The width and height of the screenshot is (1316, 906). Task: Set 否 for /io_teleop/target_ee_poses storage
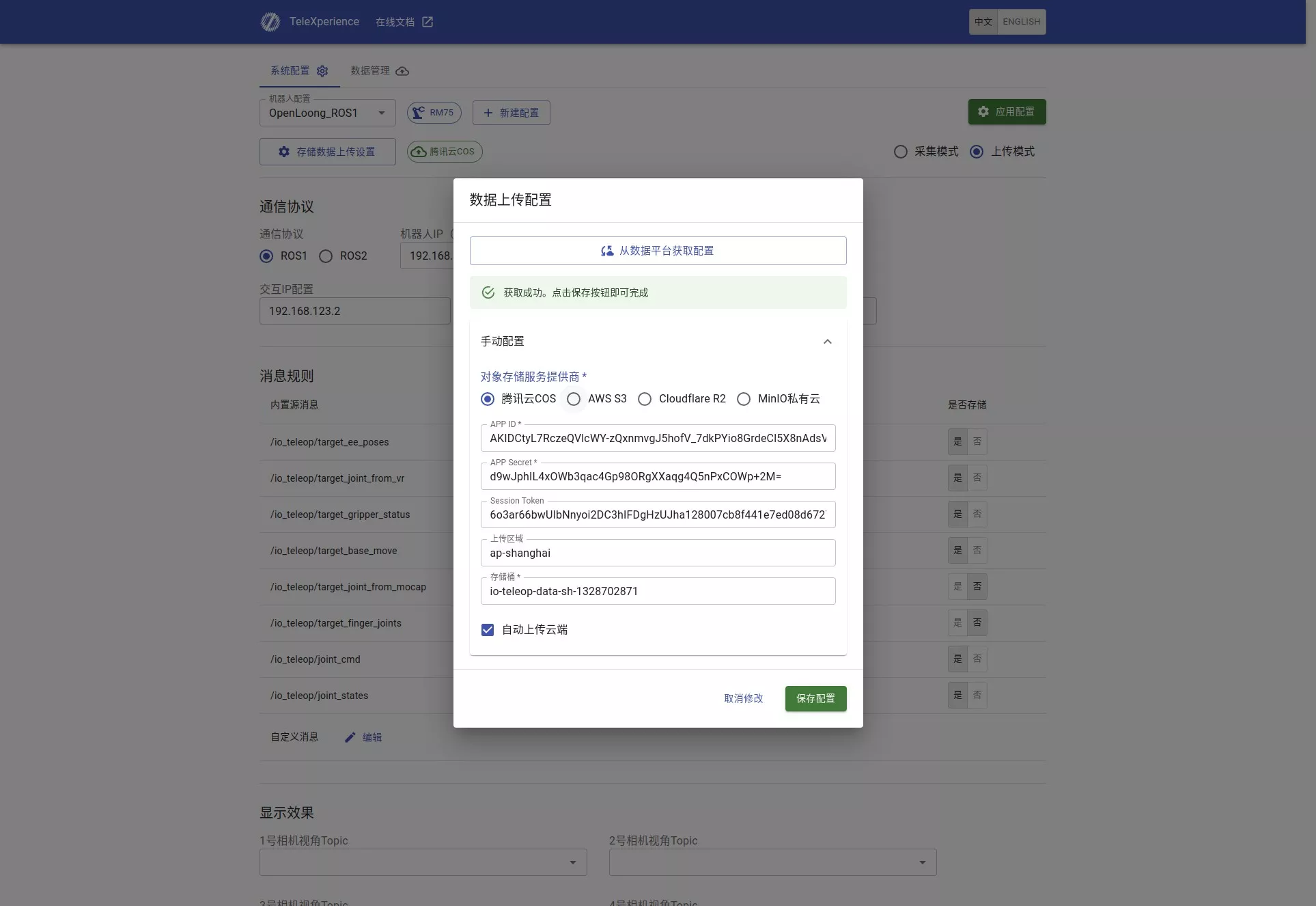[977, 441]
